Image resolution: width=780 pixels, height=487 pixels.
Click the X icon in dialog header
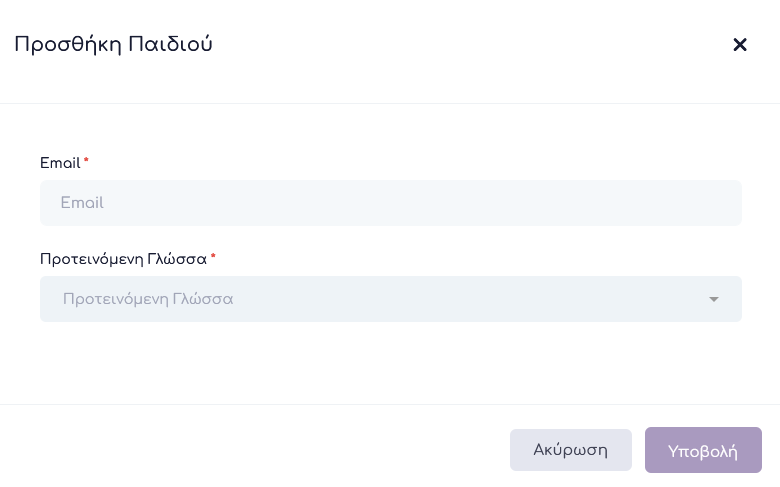(x=740, y=45)
